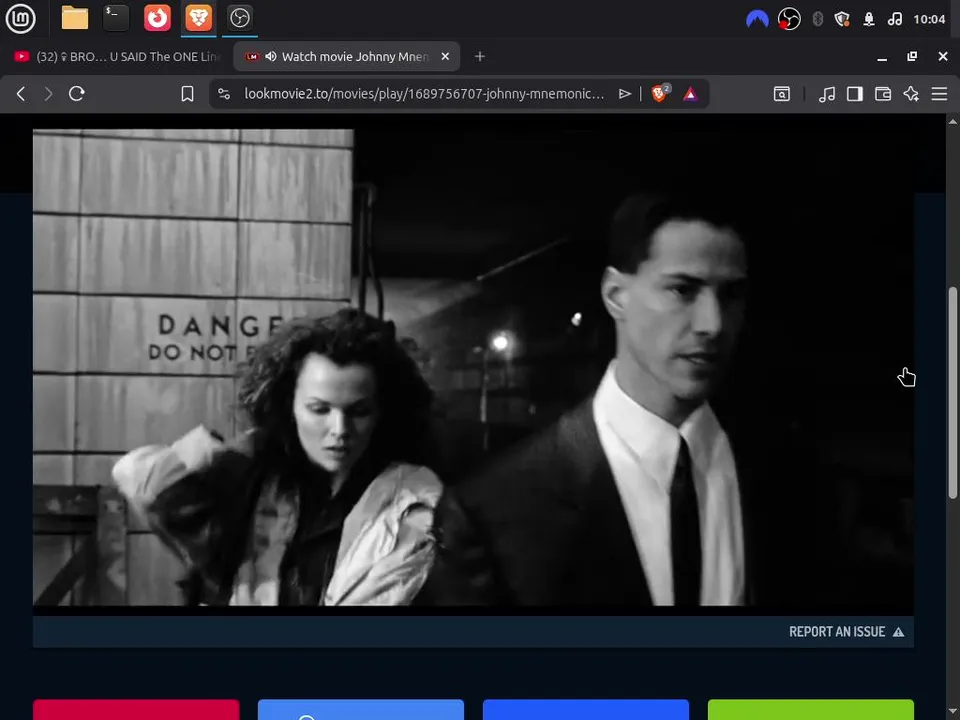Open the notifications bell in the tray

869,19
